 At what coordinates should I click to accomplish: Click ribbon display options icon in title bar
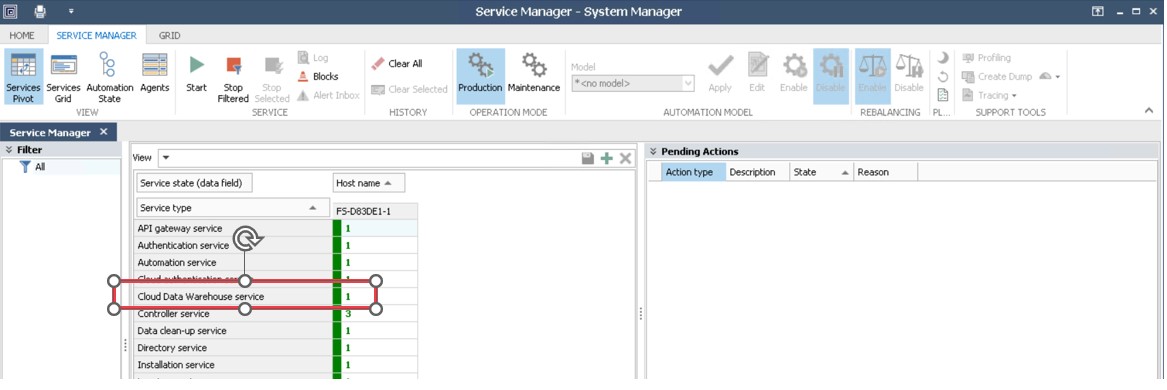click(1098, 11)
